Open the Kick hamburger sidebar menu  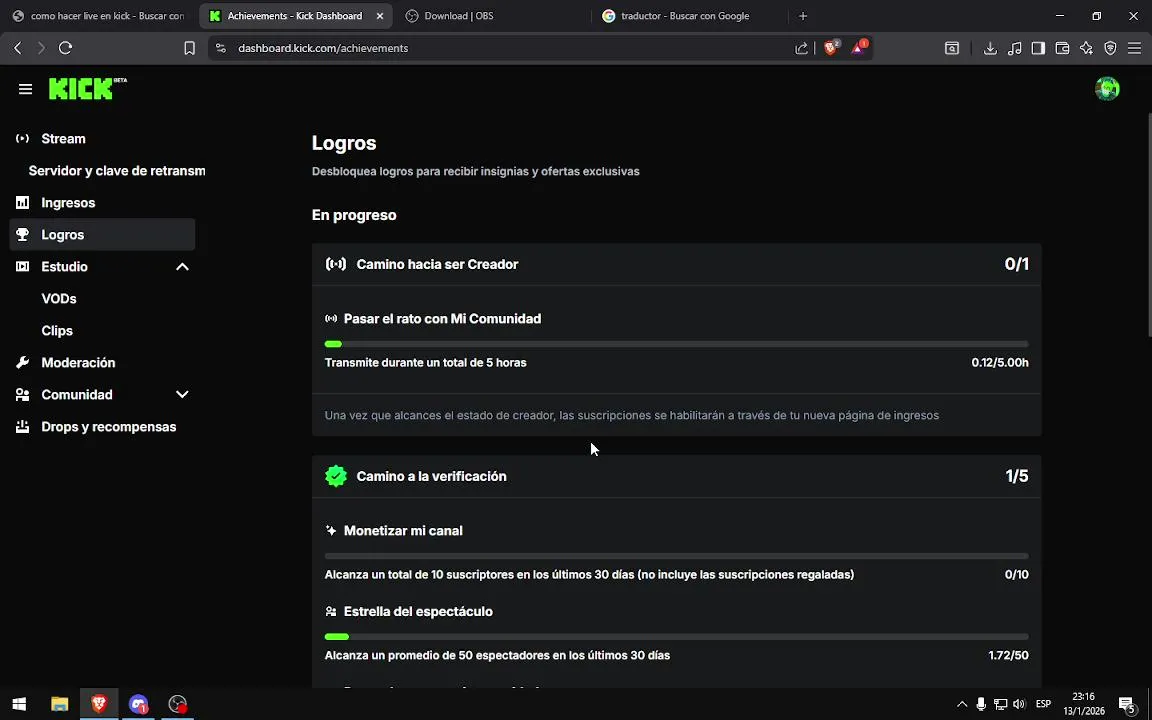(25, 89)
